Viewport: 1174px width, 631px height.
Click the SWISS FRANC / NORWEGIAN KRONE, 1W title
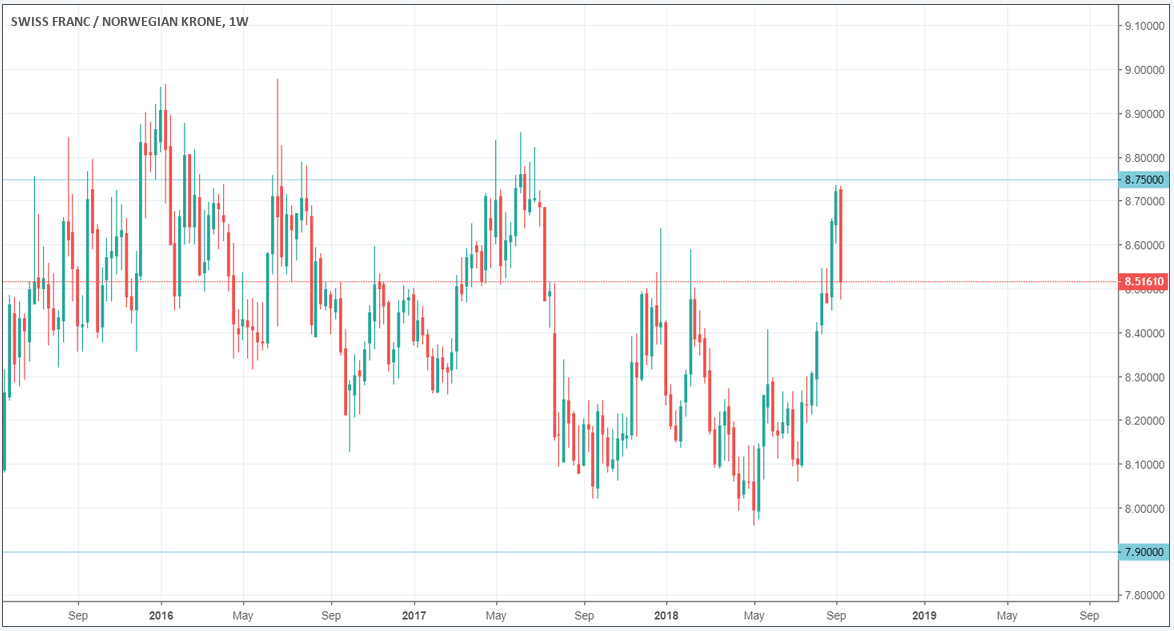(x=130, y=22)
